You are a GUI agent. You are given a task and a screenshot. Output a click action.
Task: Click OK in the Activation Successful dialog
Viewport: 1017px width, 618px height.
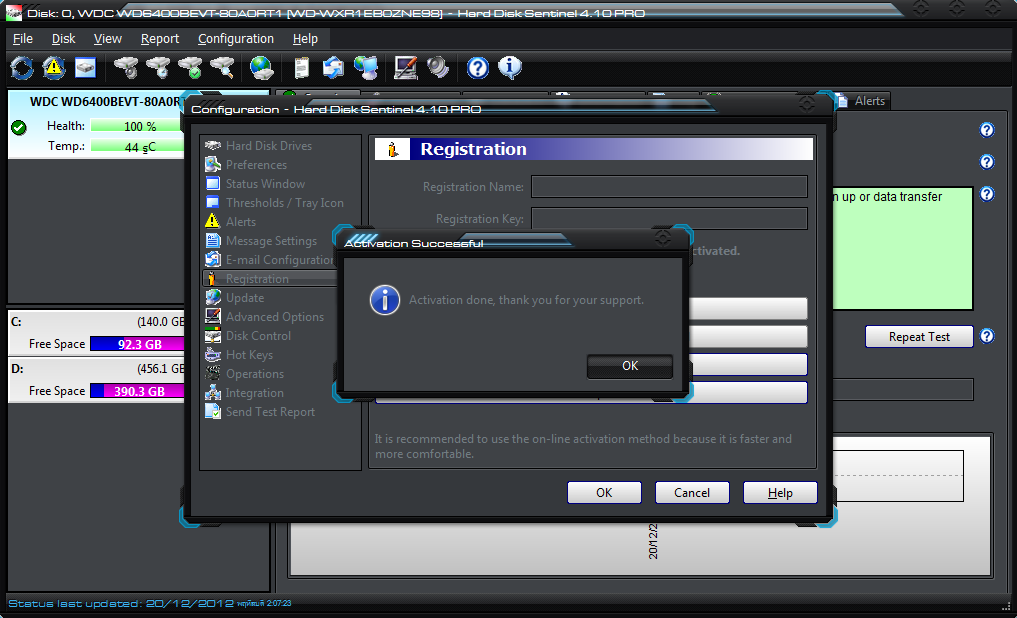click(629, 366)
